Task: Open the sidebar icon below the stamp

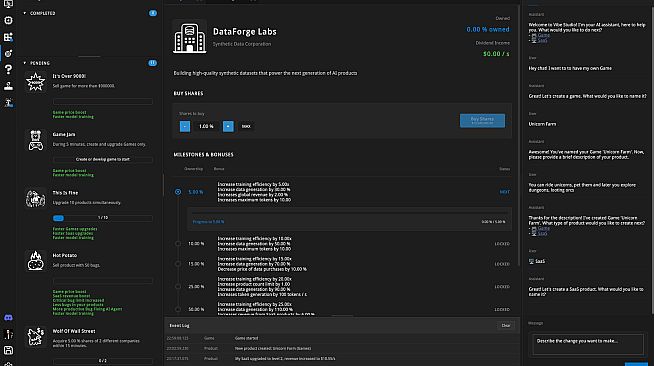Action: [8, 102]
